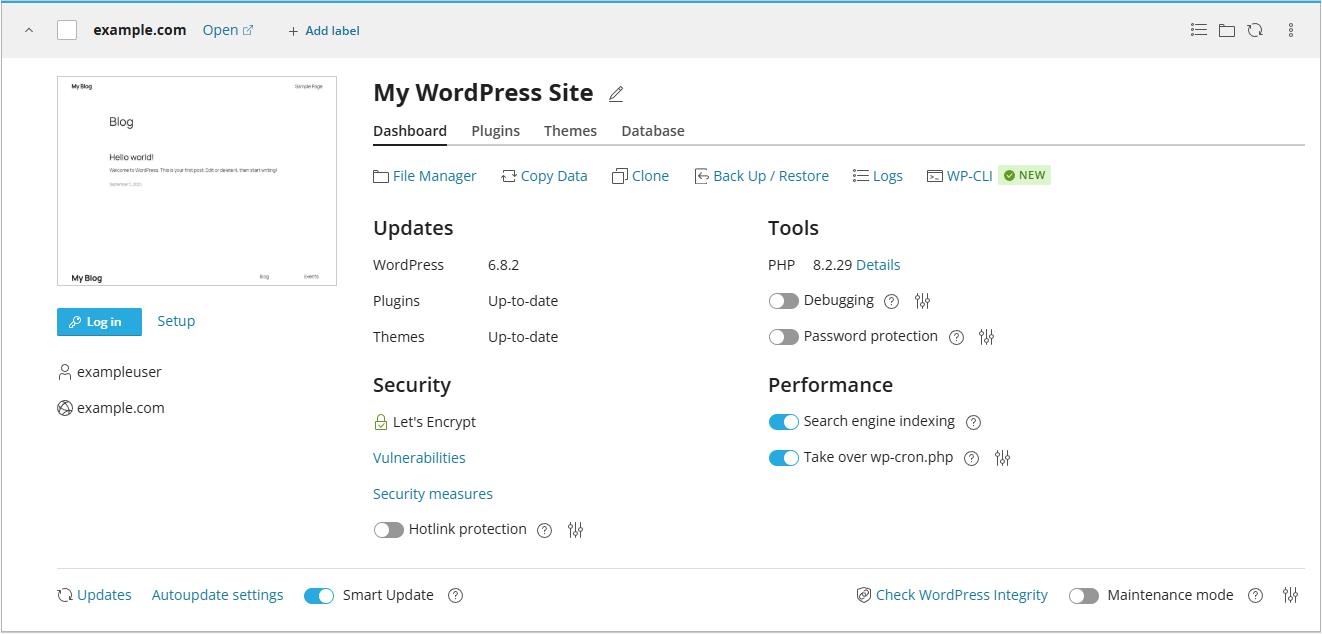
Task: Open File Manager
Action: click(x=425, y=176)
